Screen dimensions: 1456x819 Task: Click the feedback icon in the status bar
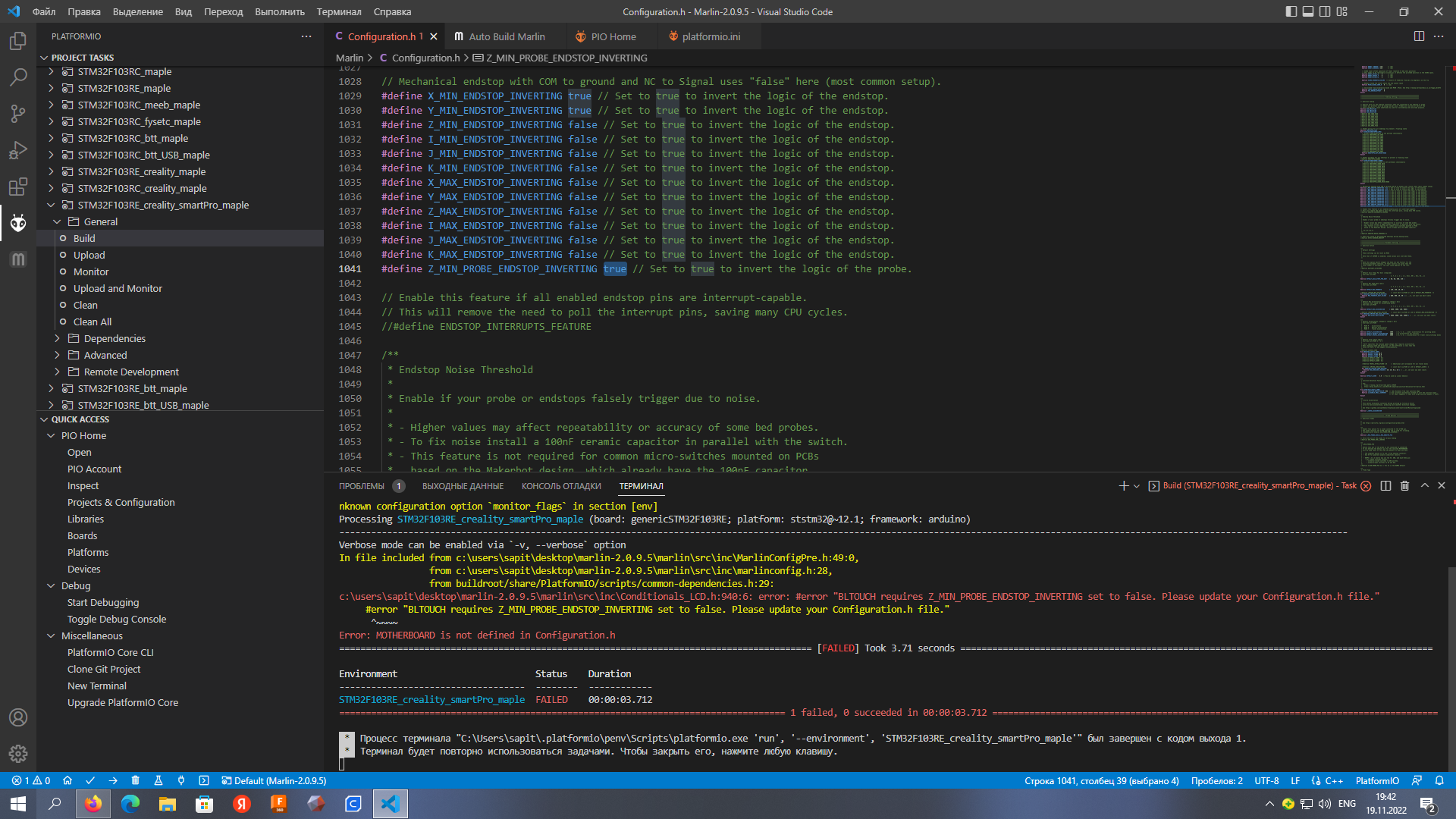[1417, 780]
